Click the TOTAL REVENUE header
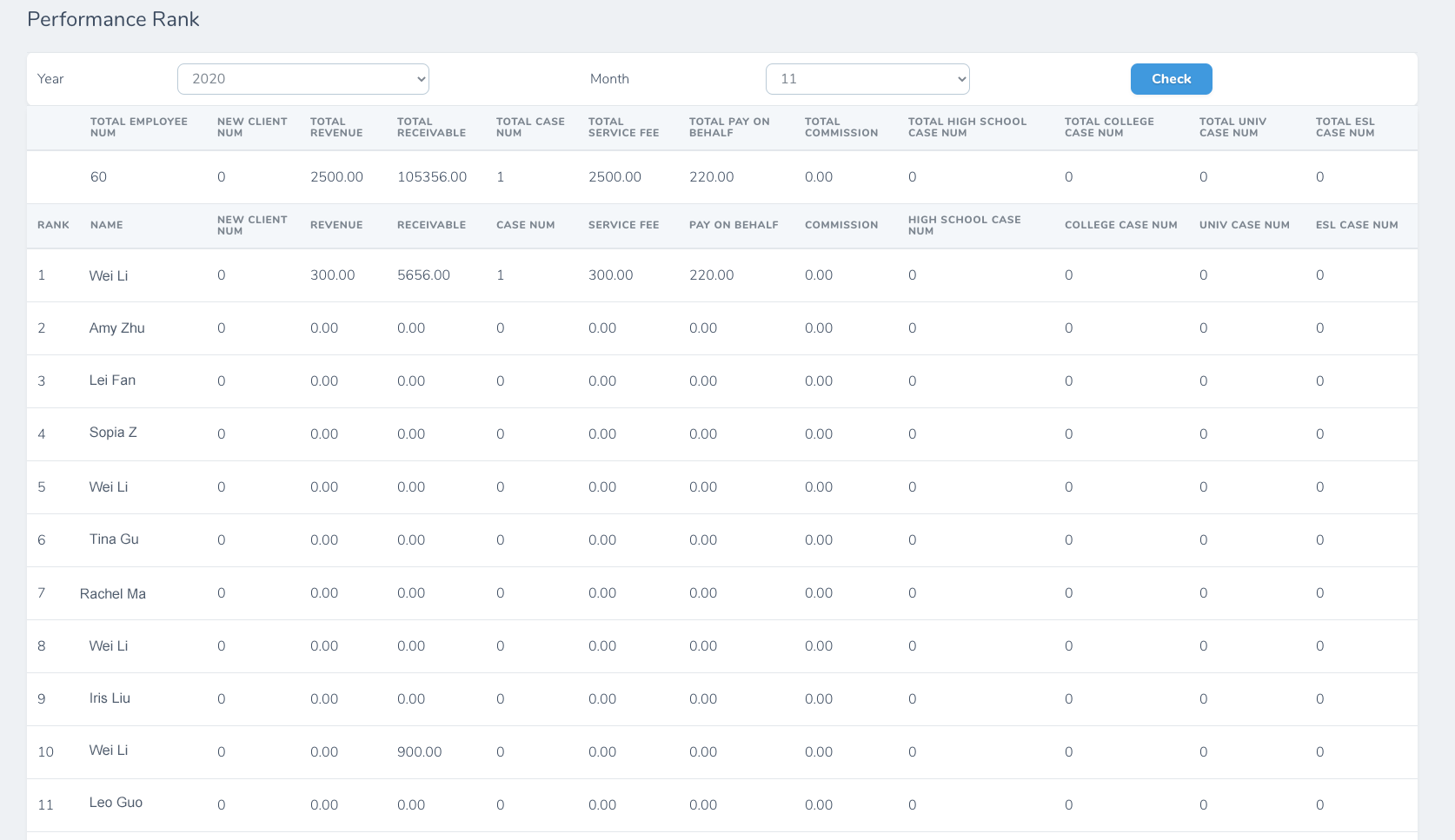The image size is (1455, 840). point(336,127)
